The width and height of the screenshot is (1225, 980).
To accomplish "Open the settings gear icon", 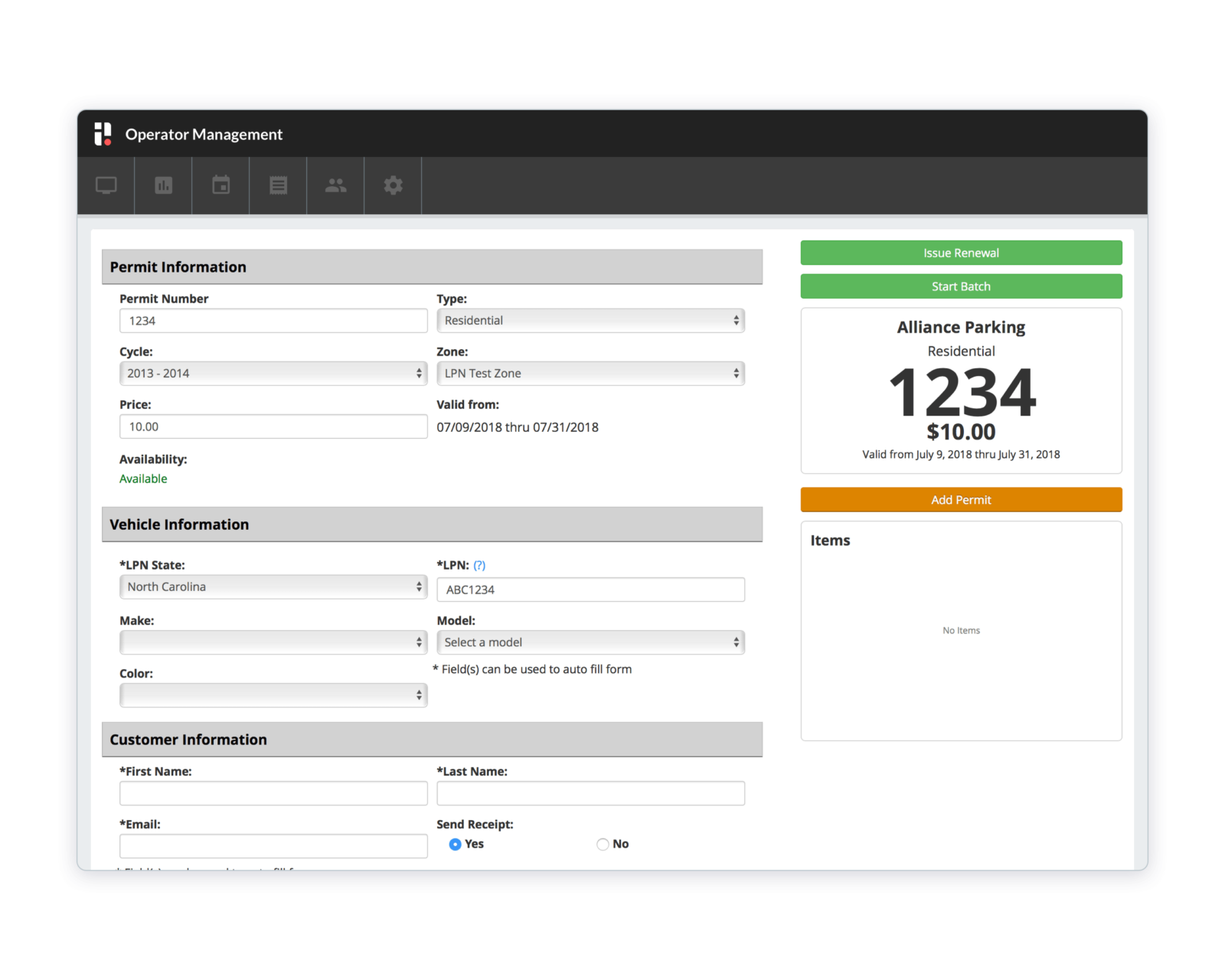I will (x=393, y=185).
